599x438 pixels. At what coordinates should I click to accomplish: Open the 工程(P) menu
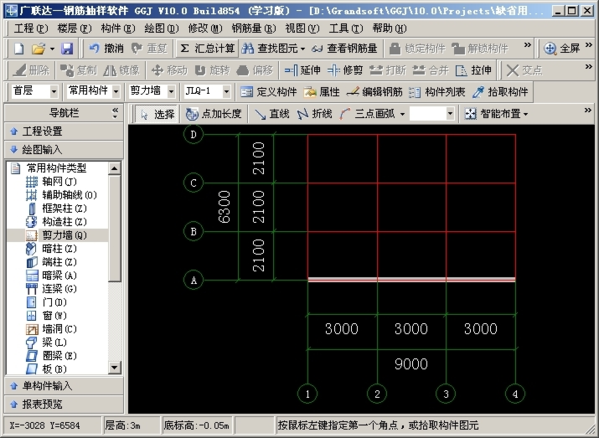[x=31, y=28]
